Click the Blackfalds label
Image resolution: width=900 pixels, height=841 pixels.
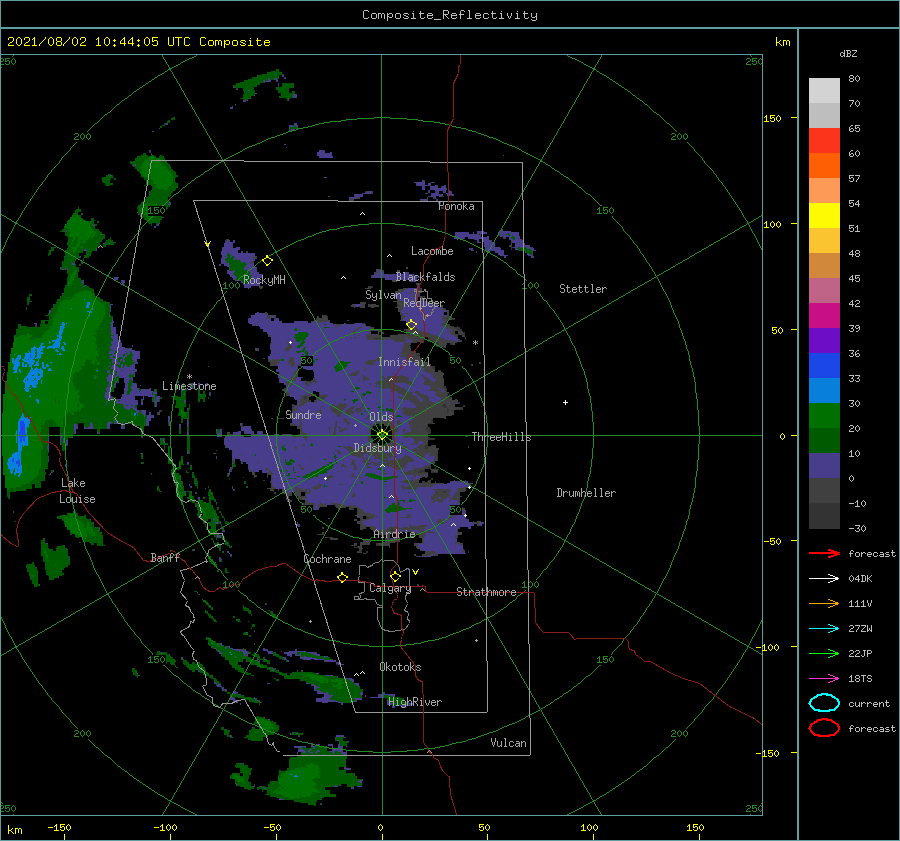click(425, 277)
